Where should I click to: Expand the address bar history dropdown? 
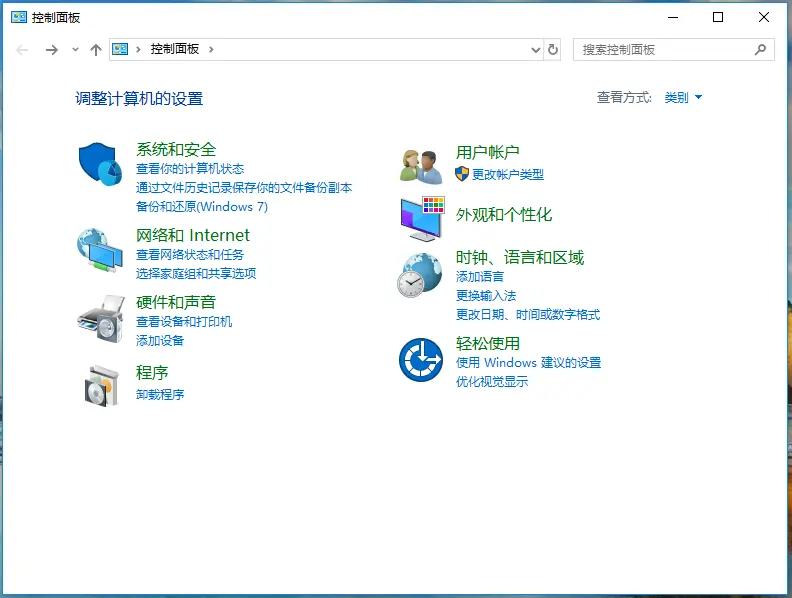coord(536,49)
